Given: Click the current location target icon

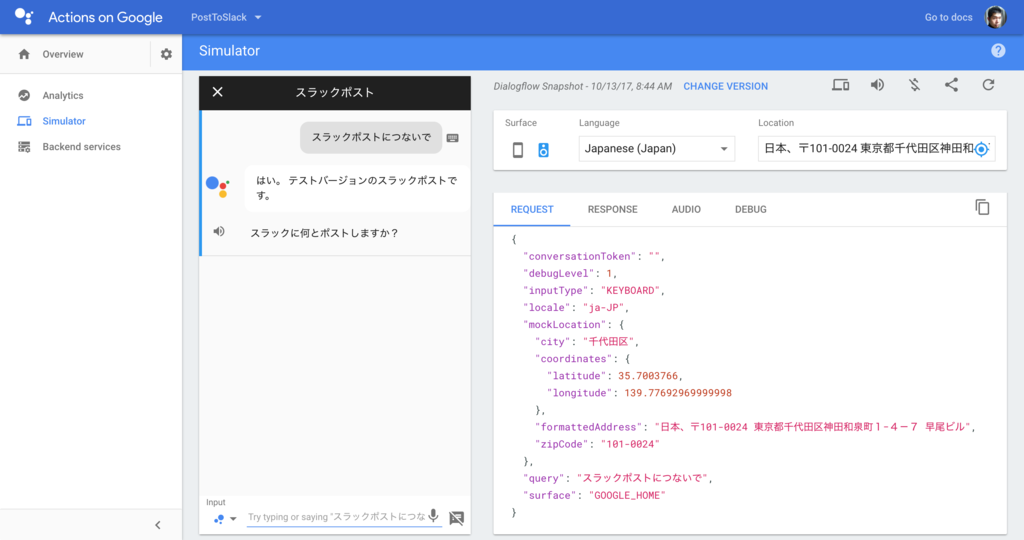Looking at the screenshot, I should point(982,150).
